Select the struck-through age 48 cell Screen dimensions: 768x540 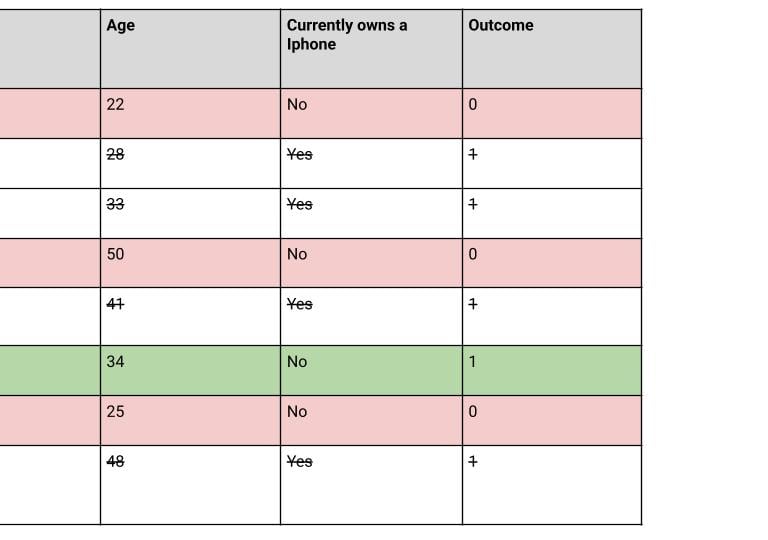point(191,485)
